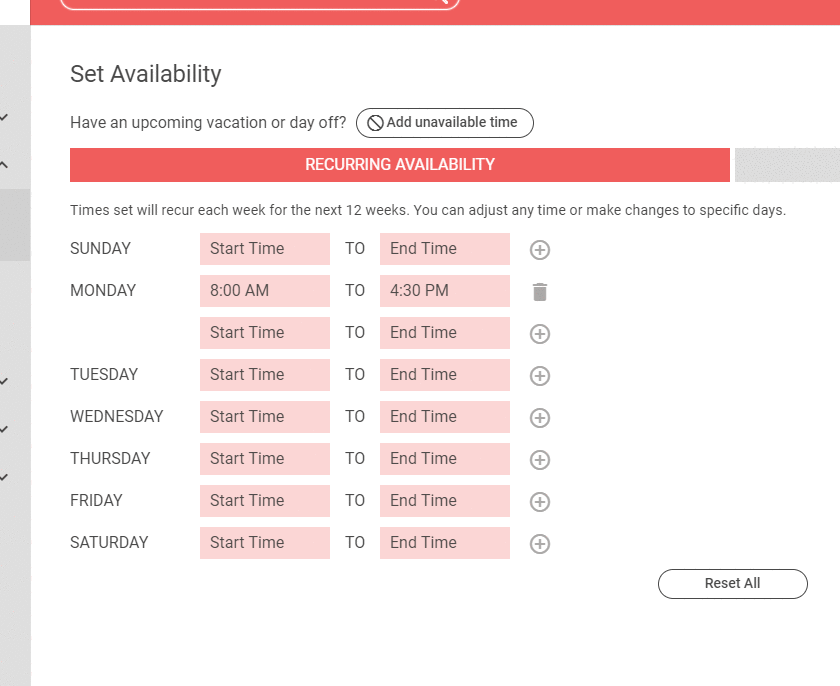Switch to the grey tab beside Recurring Availability
840x686 pixels.
[x=787, y=165]
